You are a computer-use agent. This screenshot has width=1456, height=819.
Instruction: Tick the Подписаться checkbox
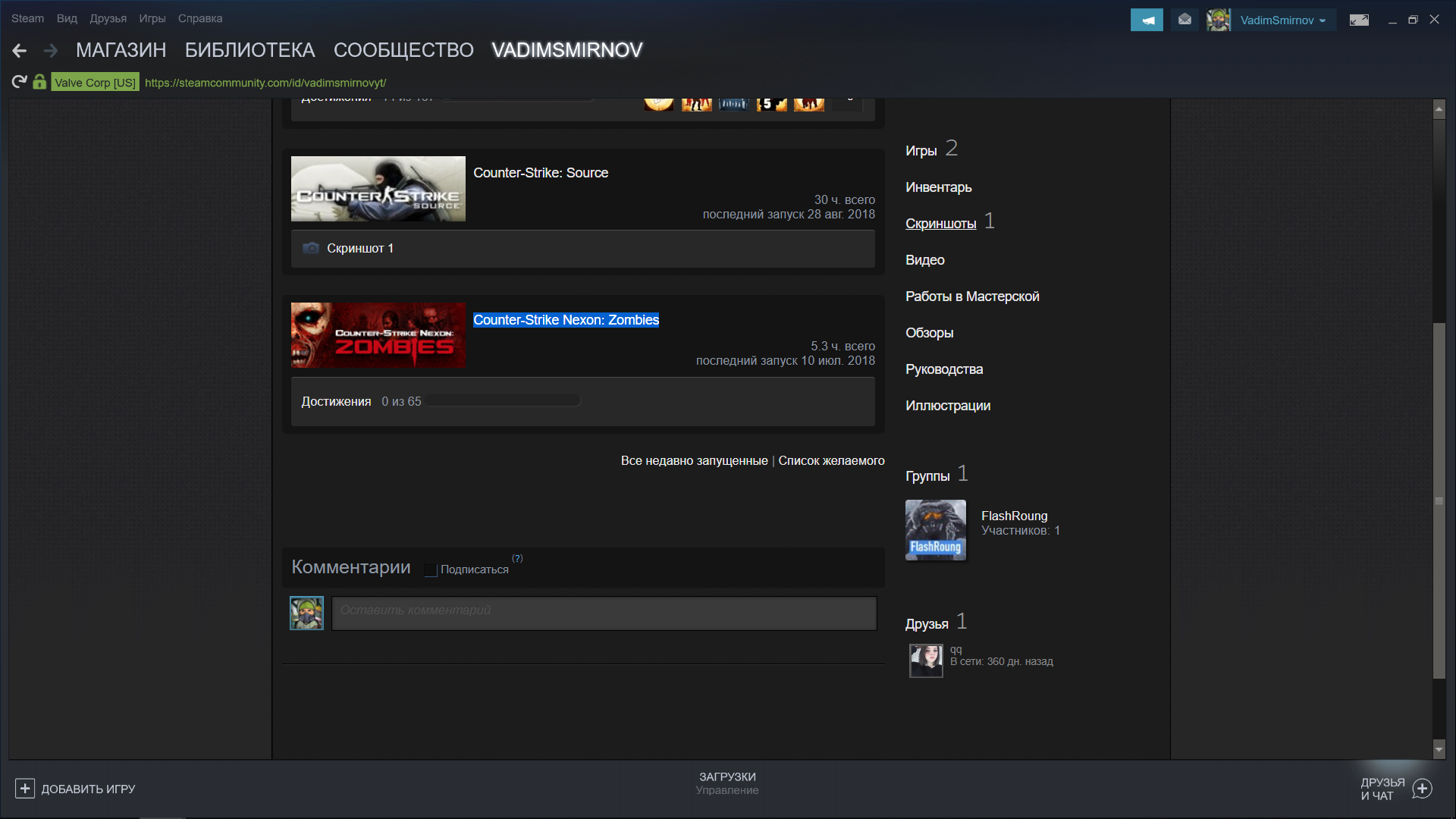pyautogui.click(x=431, y=570)
